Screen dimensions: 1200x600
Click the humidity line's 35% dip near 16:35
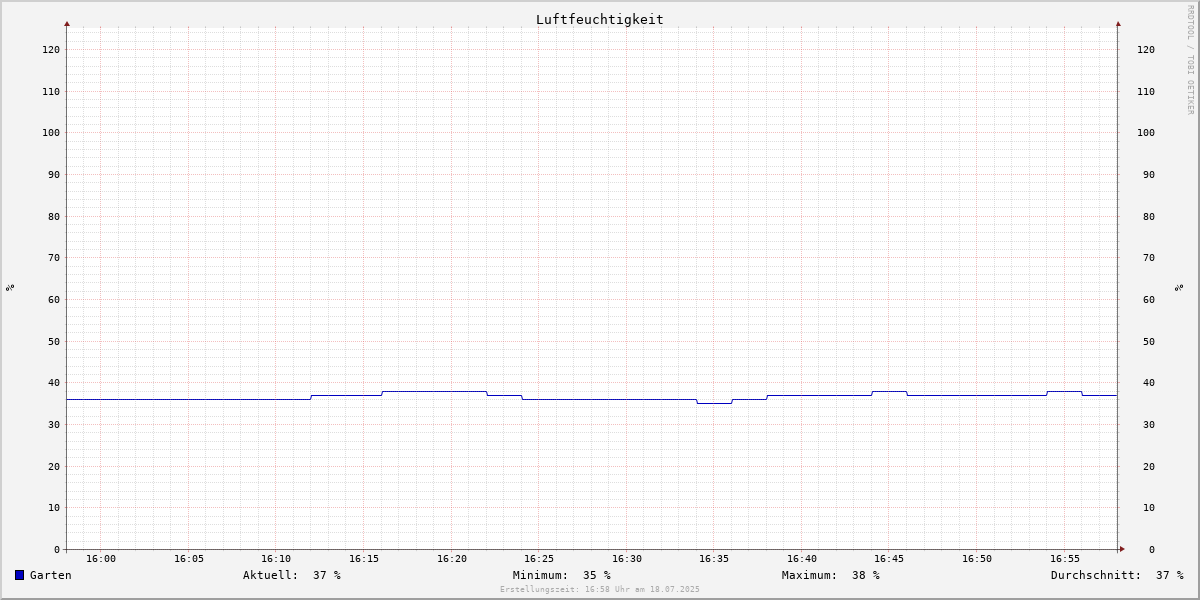tap(714, 403)
